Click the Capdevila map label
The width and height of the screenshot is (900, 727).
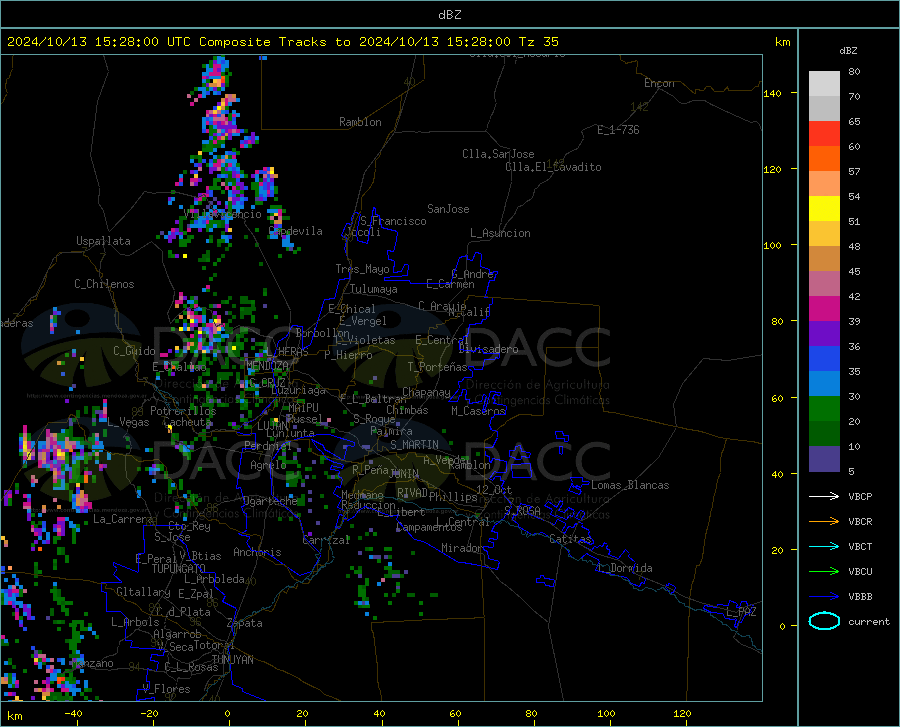coord(295,231)
